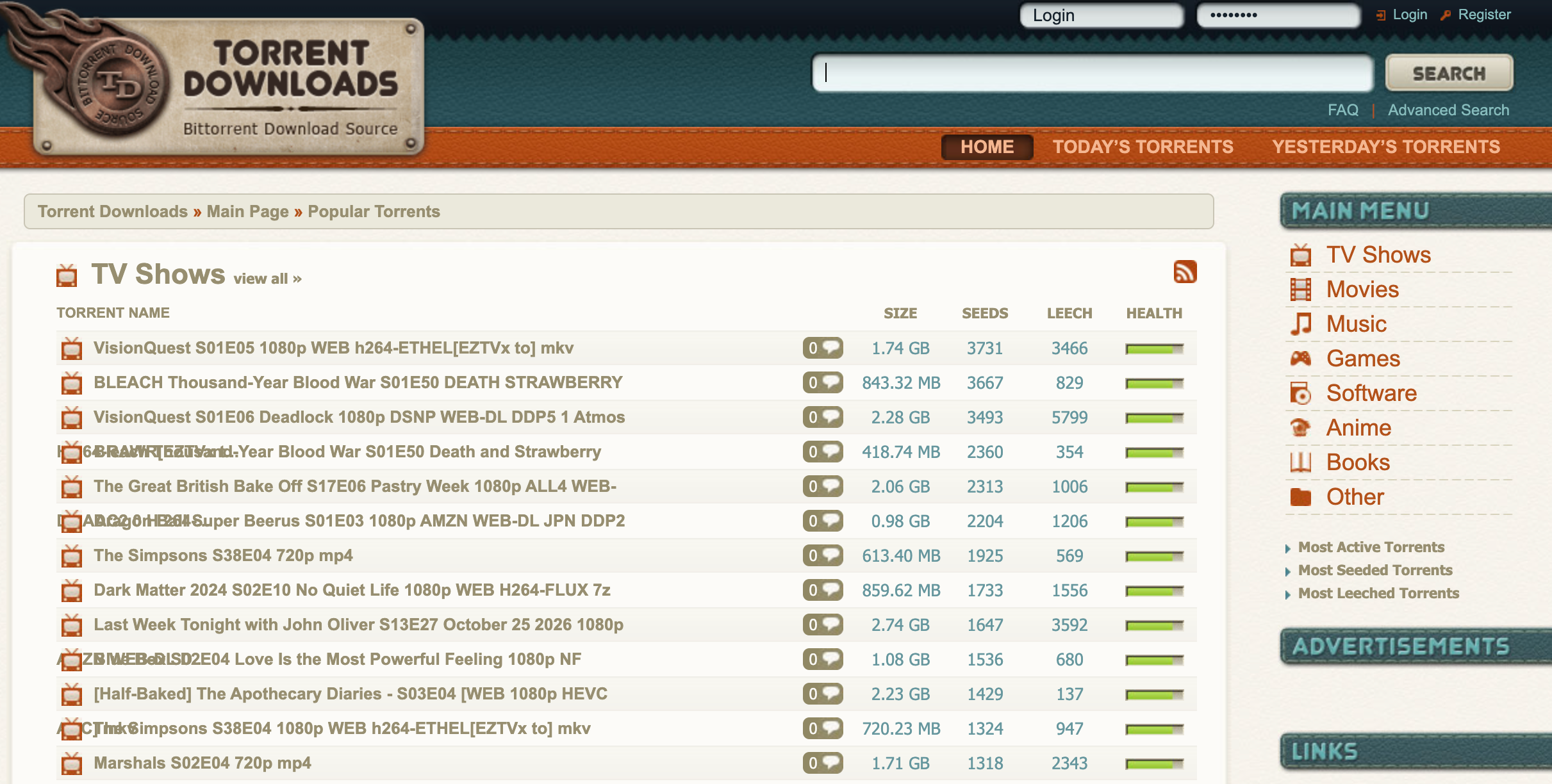Click the TV Shows icon in Main Menu

[x=1300, y=255]
